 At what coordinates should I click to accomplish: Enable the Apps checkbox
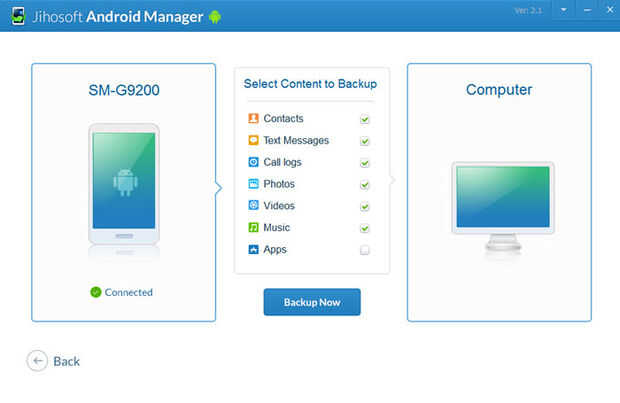365,250
